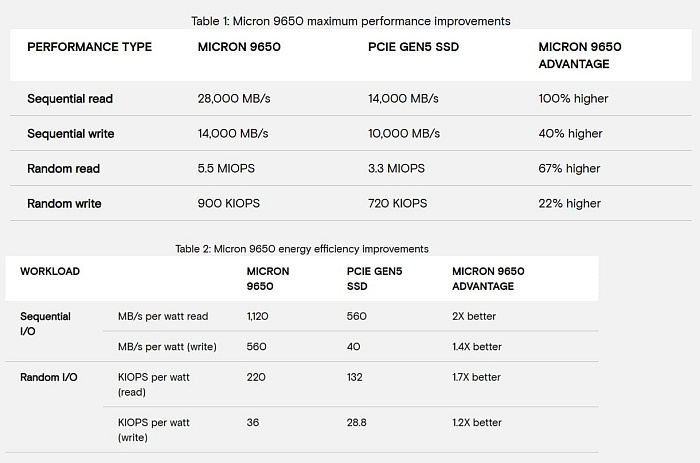
Task: Select the 1,120 MB/s per watt read value
Action: pos(259,317)
